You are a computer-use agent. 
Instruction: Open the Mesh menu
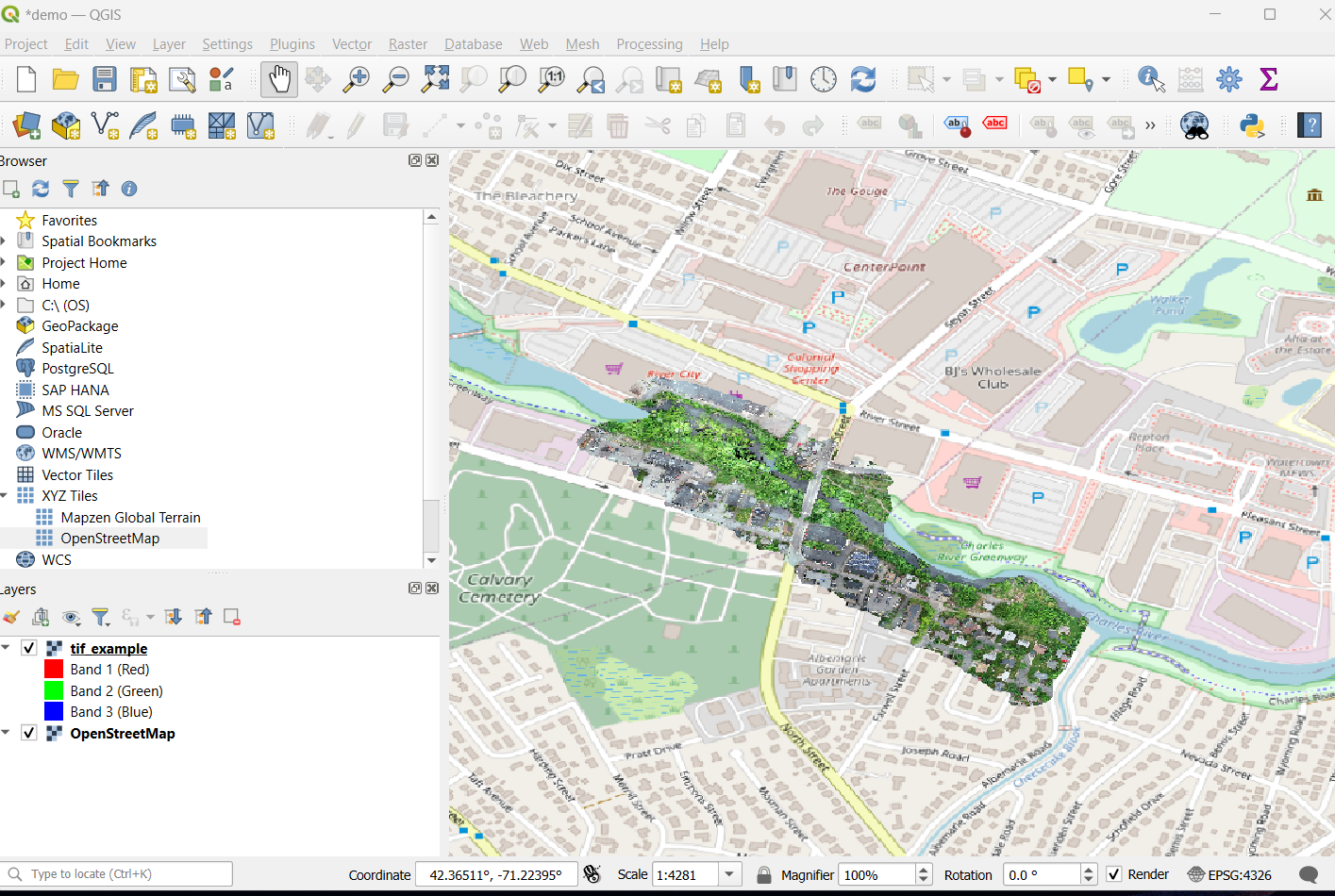[x=582, y=44]
